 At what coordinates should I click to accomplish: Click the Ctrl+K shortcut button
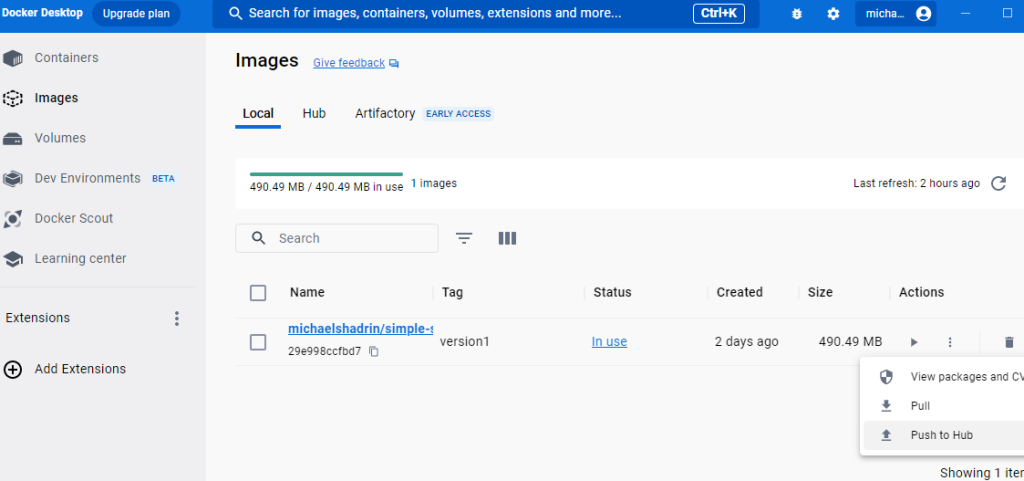(719, 14)
